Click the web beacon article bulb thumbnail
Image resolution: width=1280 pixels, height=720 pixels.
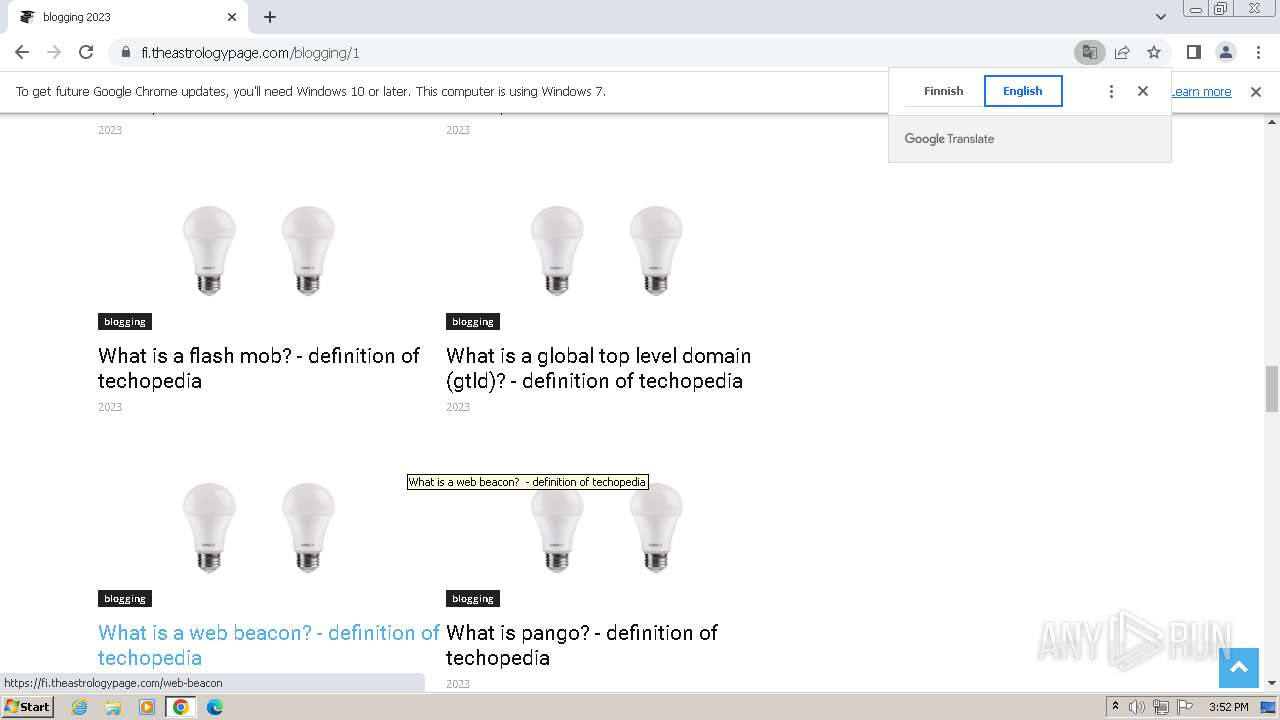pyautogui.click(x=259, y=527)
